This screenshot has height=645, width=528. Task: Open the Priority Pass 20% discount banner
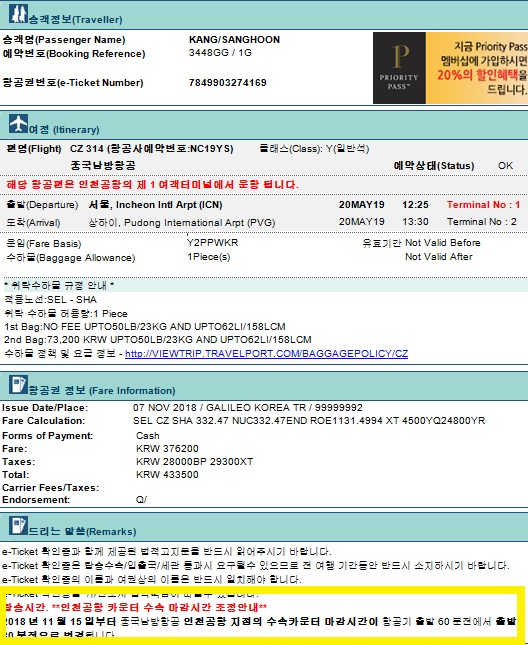click(x=477, y=68)
